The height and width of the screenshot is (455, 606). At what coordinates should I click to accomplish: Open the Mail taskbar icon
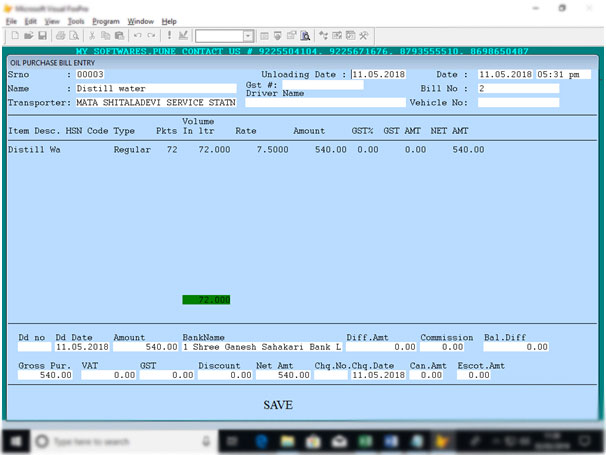point(339,441)
